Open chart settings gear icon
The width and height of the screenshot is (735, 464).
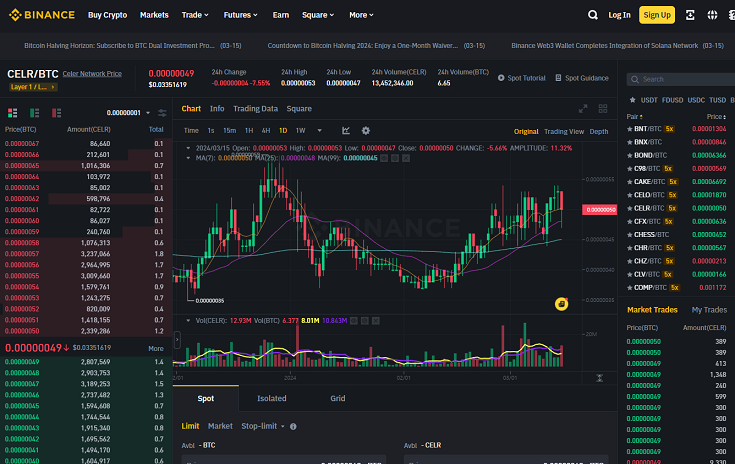[366, 131]
